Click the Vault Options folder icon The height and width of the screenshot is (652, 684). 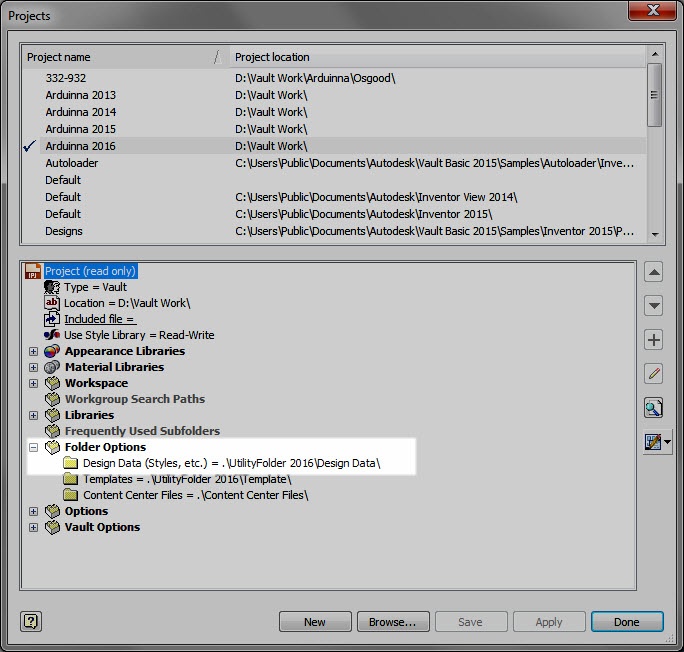click(x=52, y=527)
